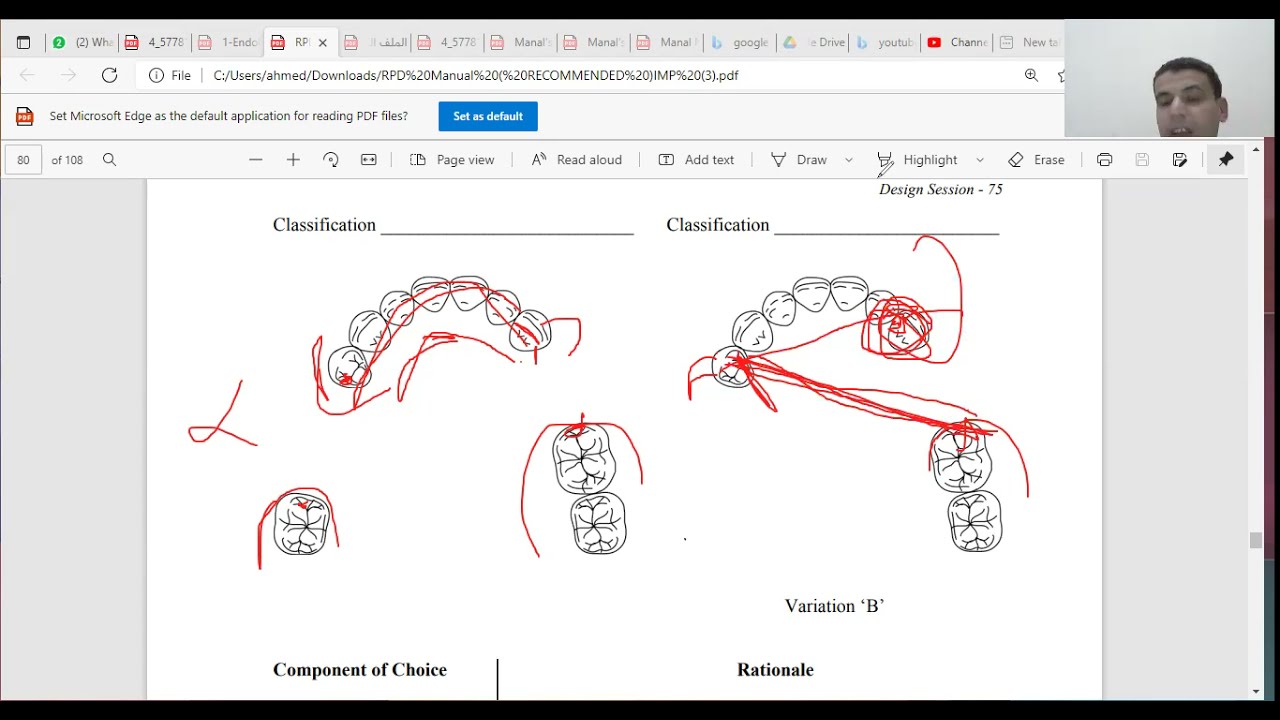Click the 'Rationale' heading
Viewport: 1280px width, 720px height.
coord(775,670)
